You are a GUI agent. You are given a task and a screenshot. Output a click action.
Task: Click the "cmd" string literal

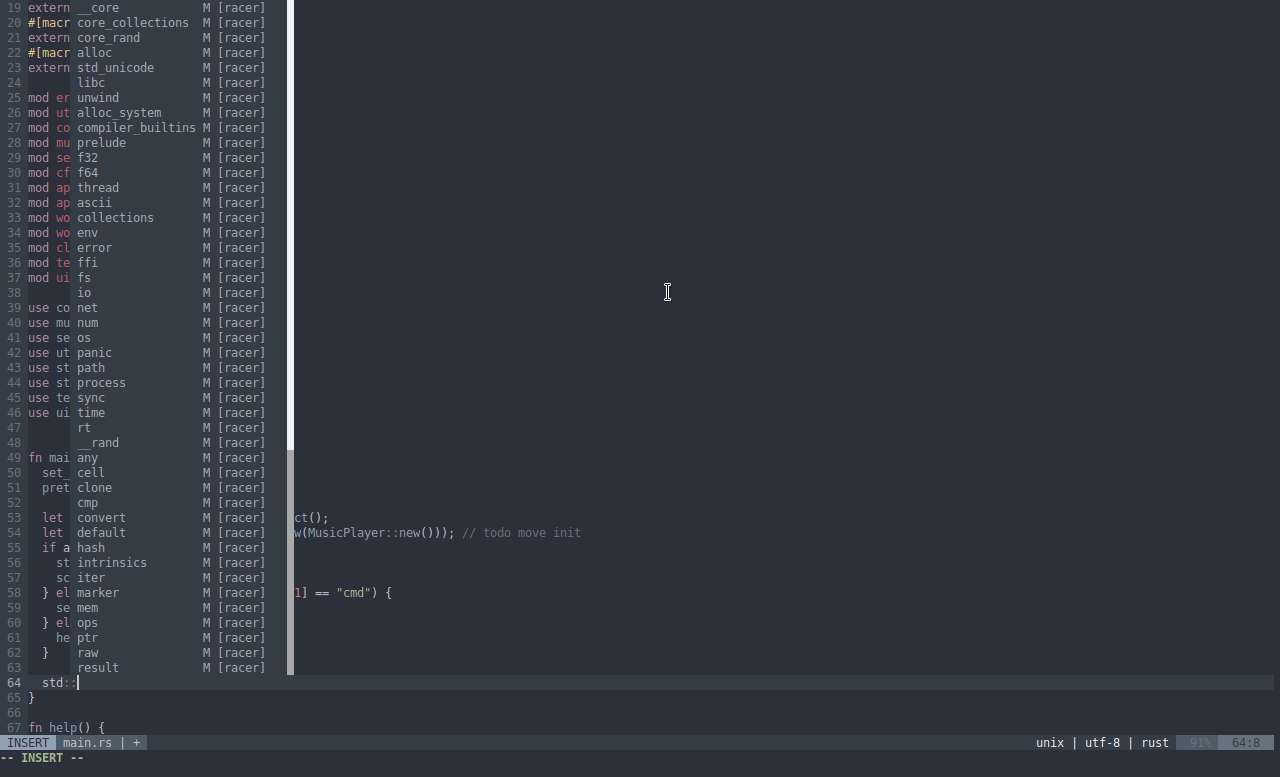pyautogui.click(x=354, y=593)
